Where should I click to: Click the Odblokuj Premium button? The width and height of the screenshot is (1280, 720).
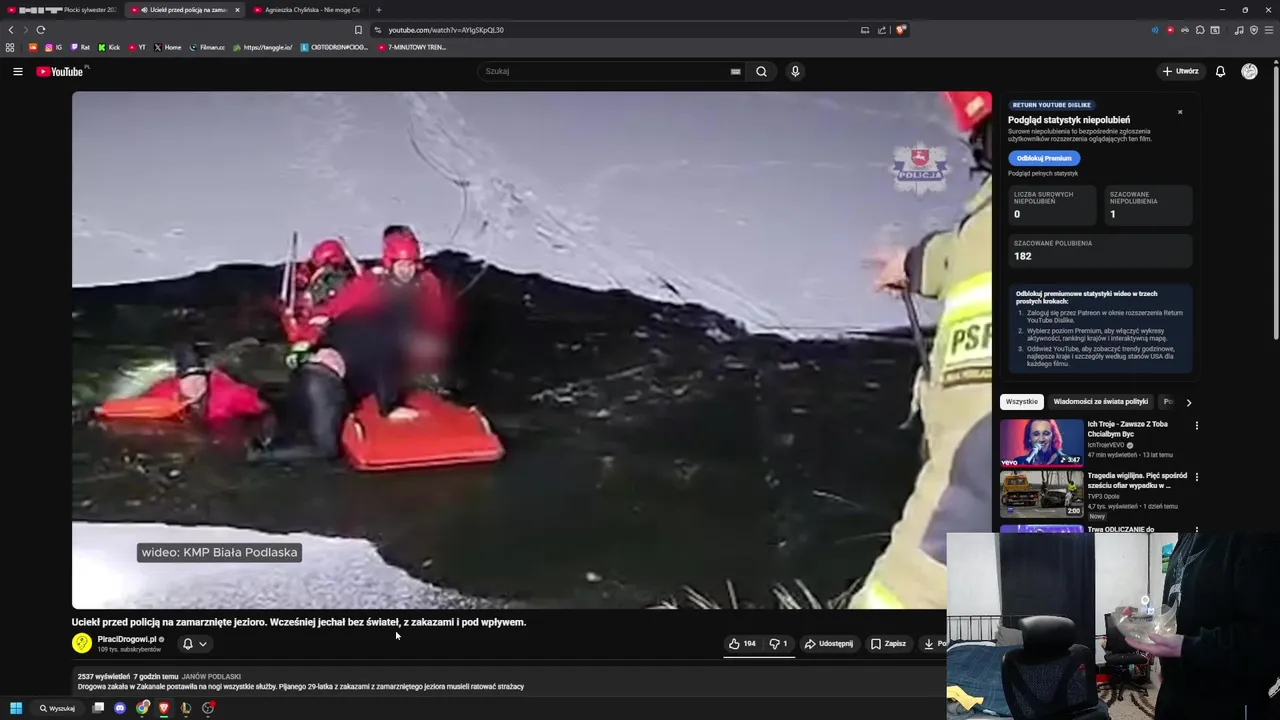(x=1044, y=158)
